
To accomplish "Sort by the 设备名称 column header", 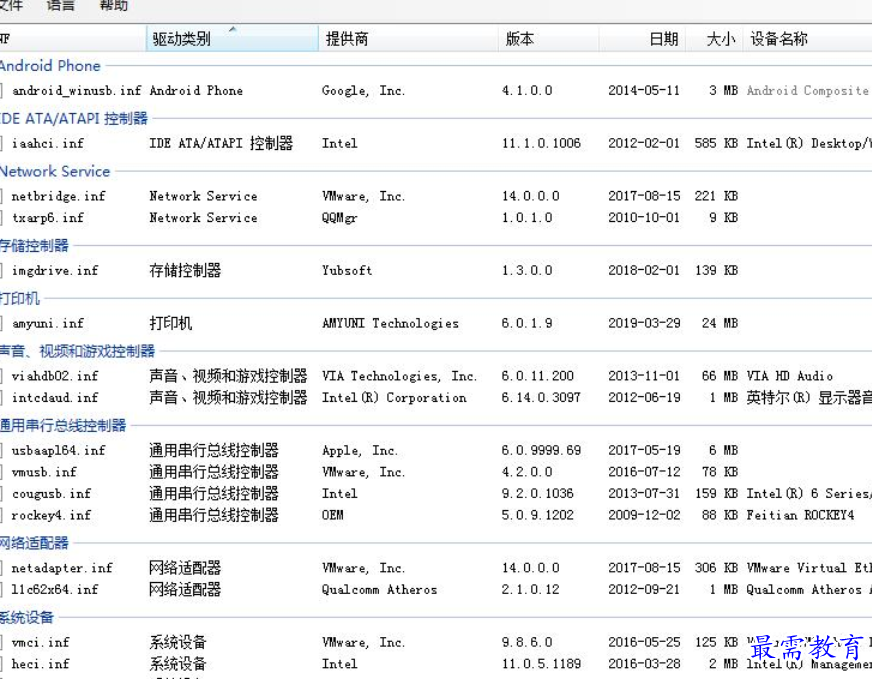I will coord(807,38).
